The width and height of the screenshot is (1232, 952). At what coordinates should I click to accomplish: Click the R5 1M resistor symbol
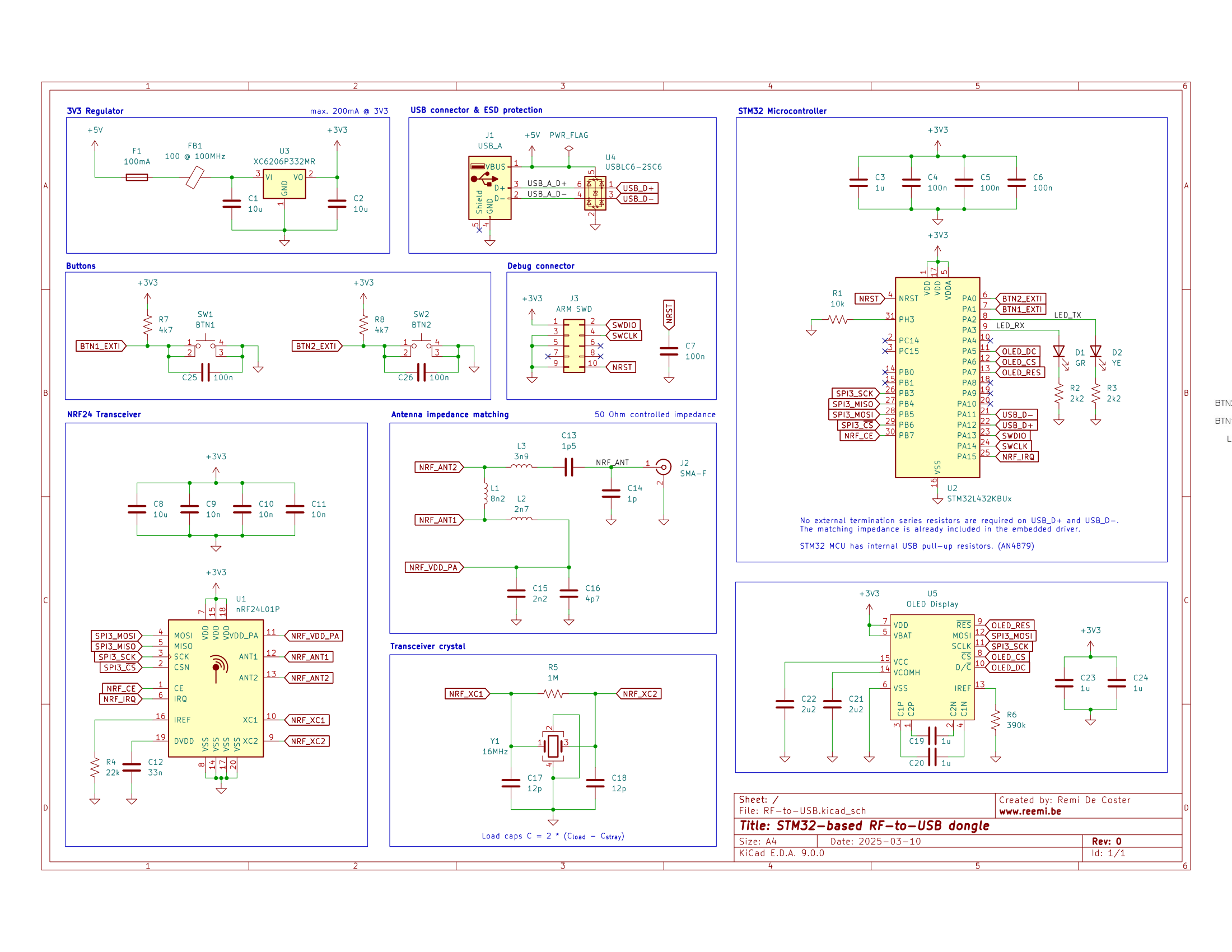(x=553, y=694)
